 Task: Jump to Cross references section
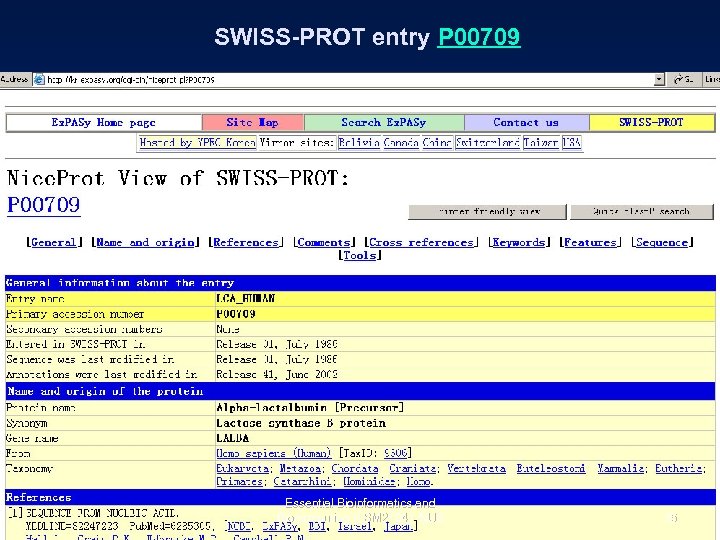(x=421, y=242)
